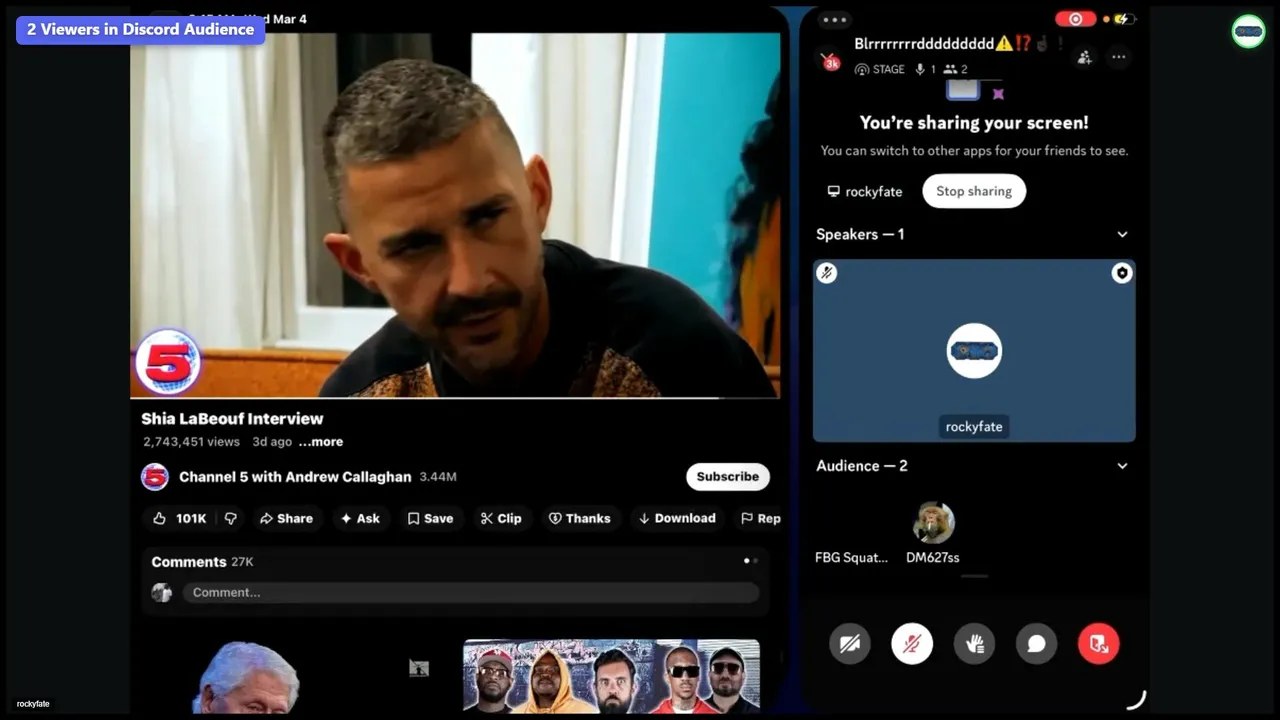Share the YouTube video
Screen dimensions: 1280x720
click(x=286, y=518)
